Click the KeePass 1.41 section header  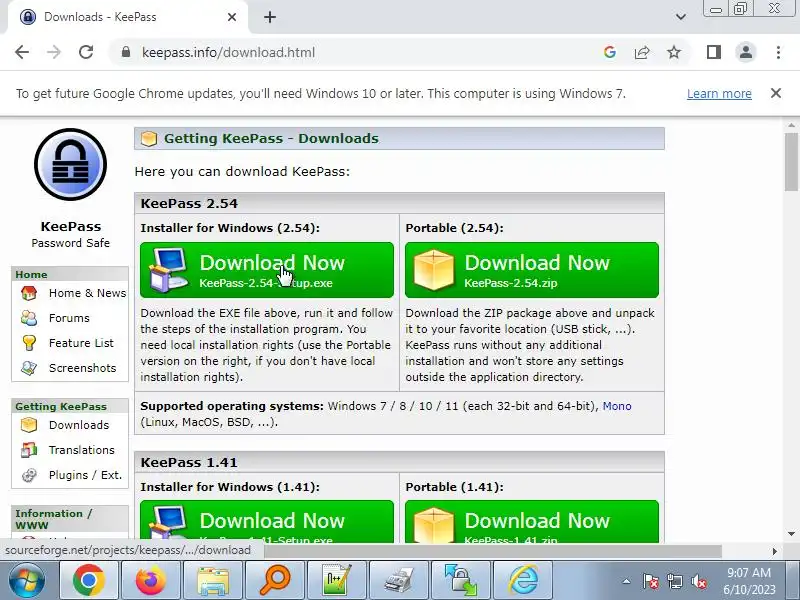399,462
